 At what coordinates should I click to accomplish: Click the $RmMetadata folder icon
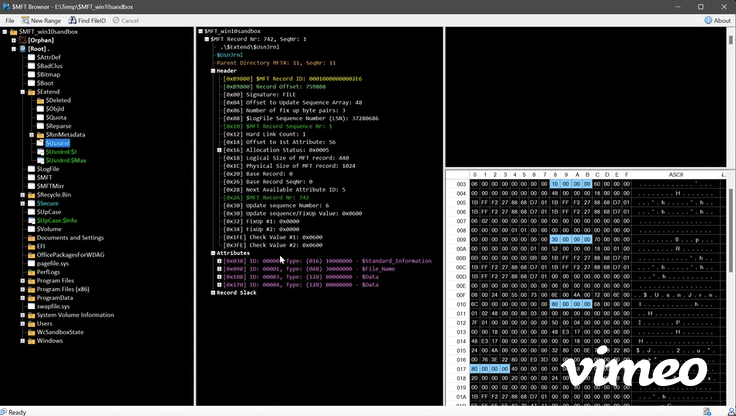click(x=39, y=134)
